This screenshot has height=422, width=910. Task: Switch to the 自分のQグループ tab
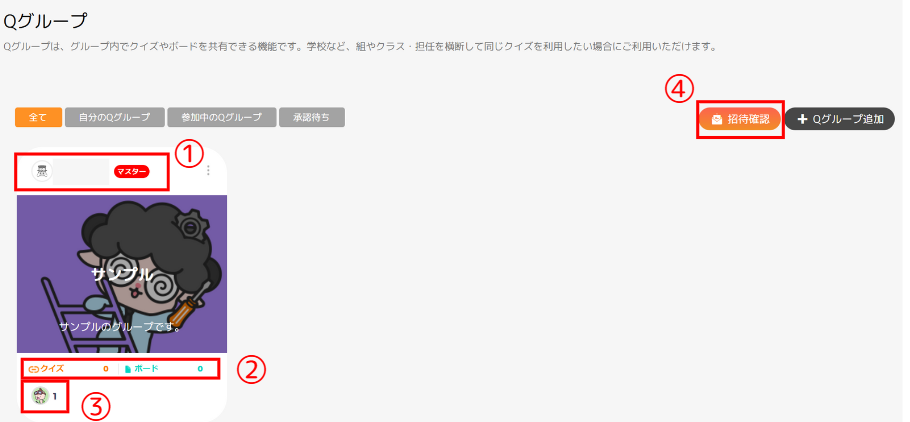[115, 117]
